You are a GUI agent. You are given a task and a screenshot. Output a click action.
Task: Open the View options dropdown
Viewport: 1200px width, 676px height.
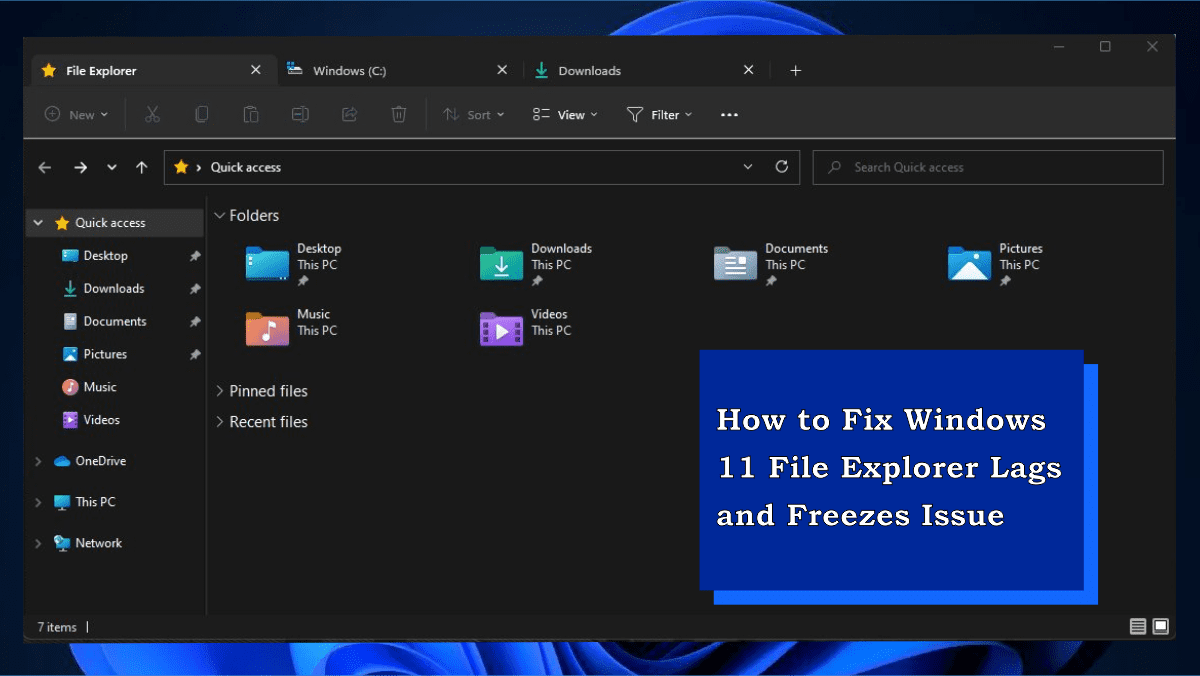(x=564, y=114)
